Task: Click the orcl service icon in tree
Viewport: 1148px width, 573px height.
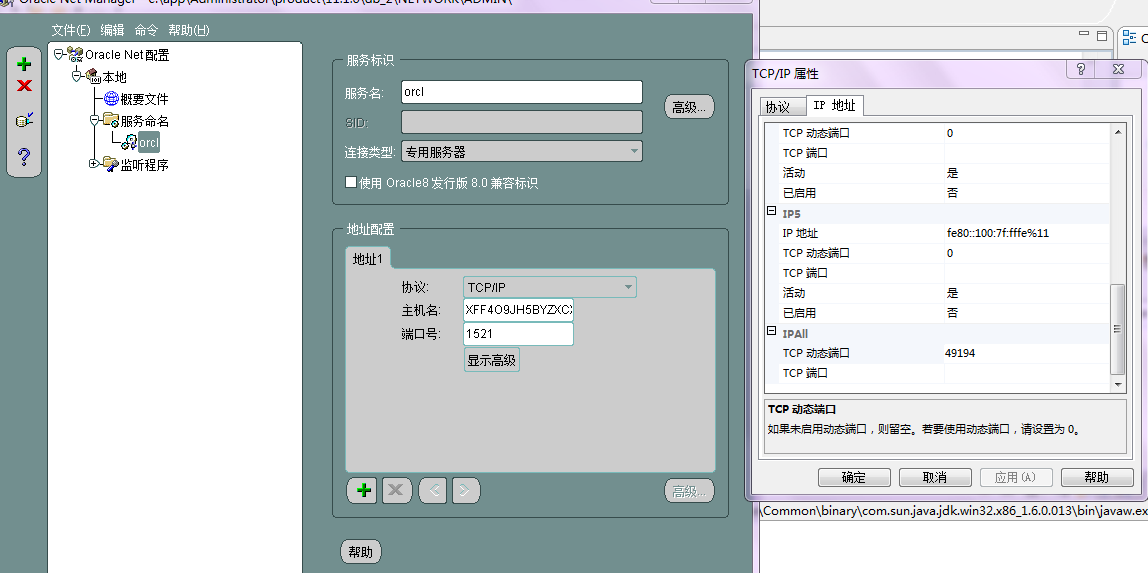Action: pos(129,142)
